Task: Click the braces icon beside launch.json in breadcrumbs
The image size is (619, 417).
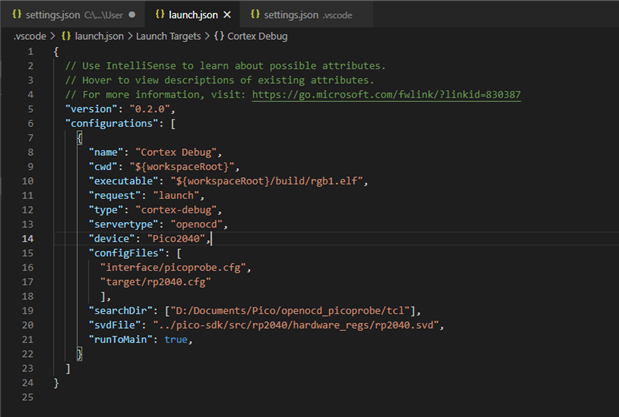Action: (x=67, y=36)
